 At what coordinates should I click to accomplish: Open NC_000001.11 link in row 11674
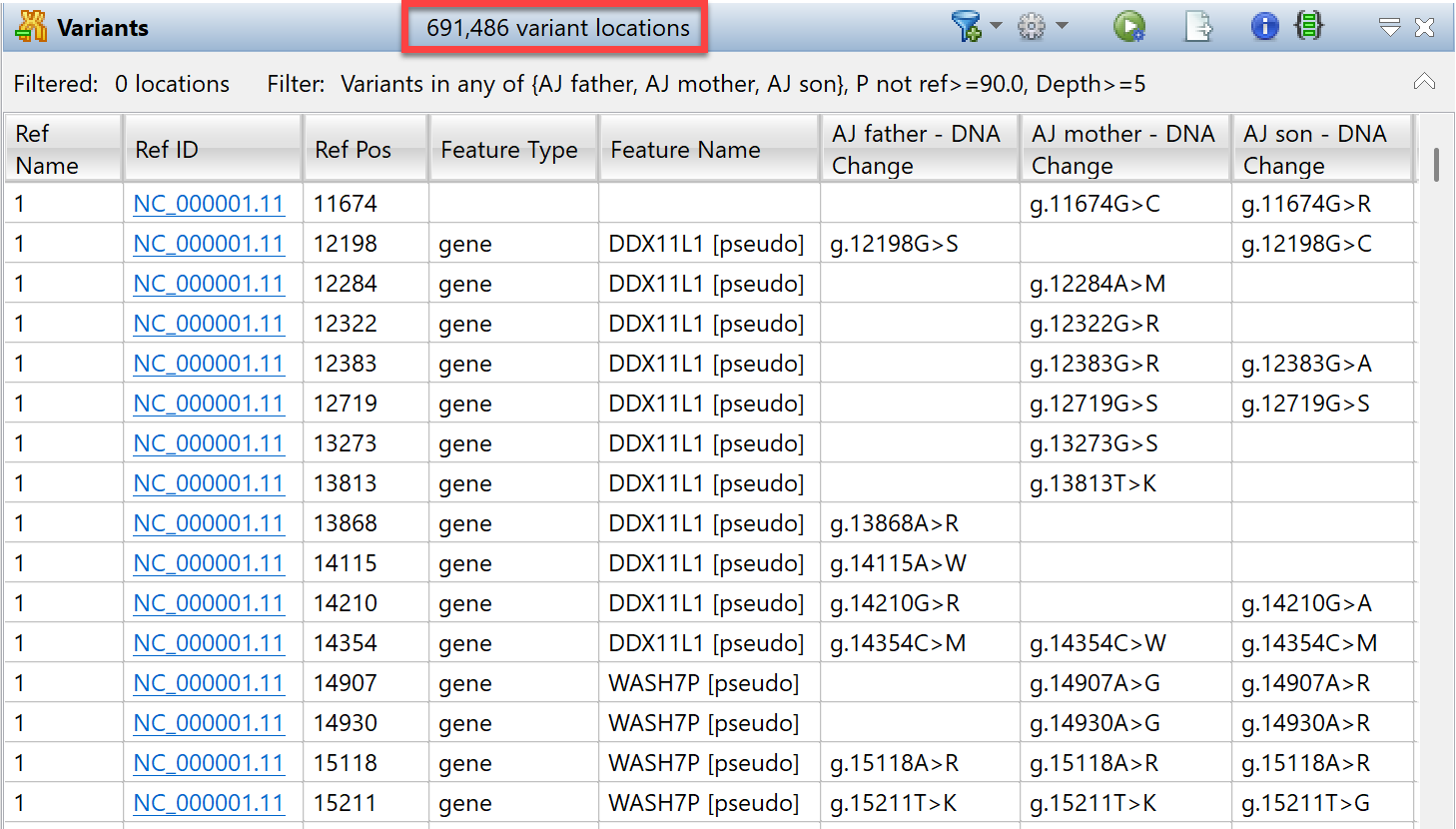coord(209,204)
